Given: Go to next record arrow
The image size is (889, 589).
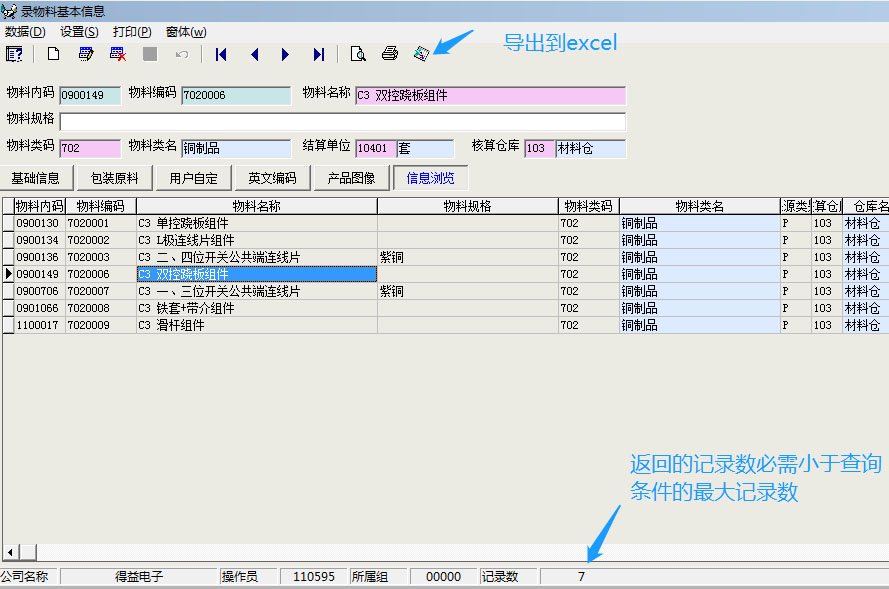Looking at the screenshot, I should coord(286,54).
